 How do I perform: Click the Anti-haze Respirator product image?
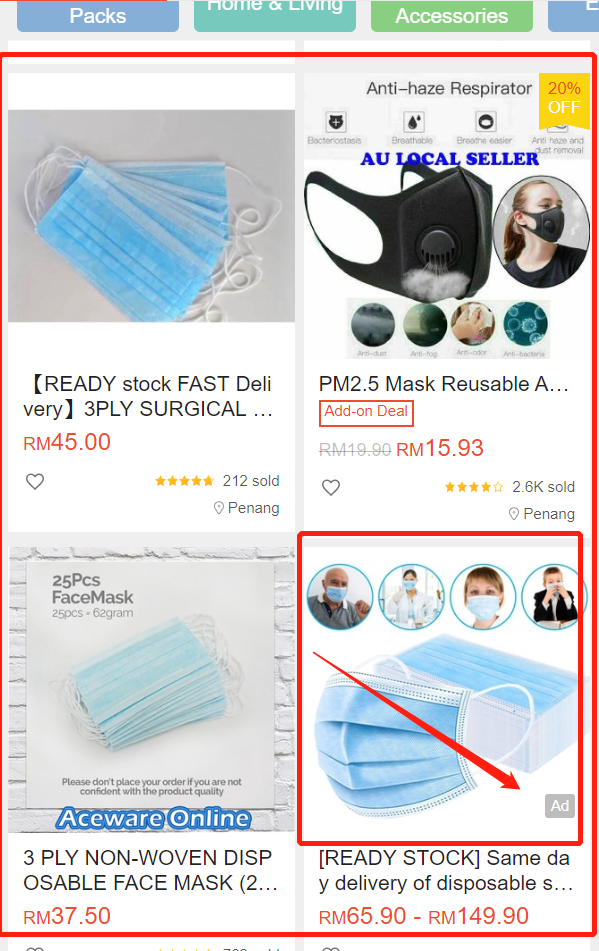click(447, 216)
